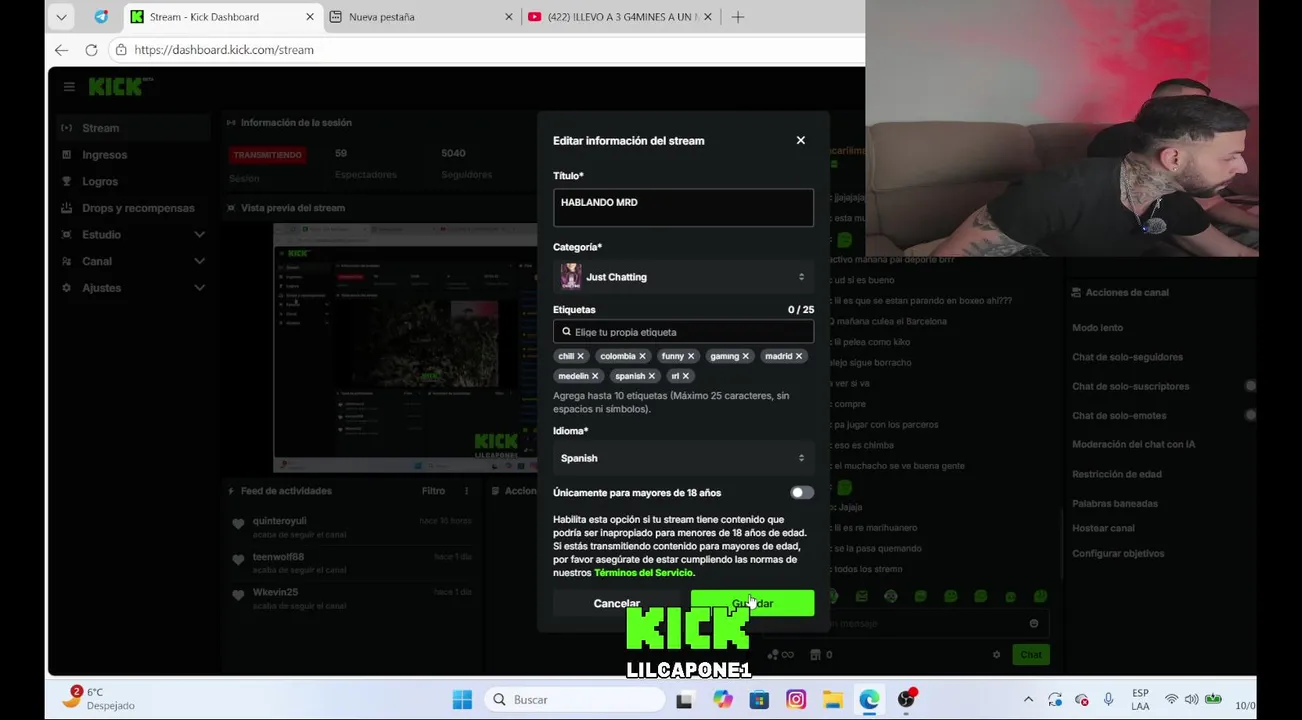Show hidden system tray icons
Screen dimensions: 1302x720
[x=1028, y=700]
